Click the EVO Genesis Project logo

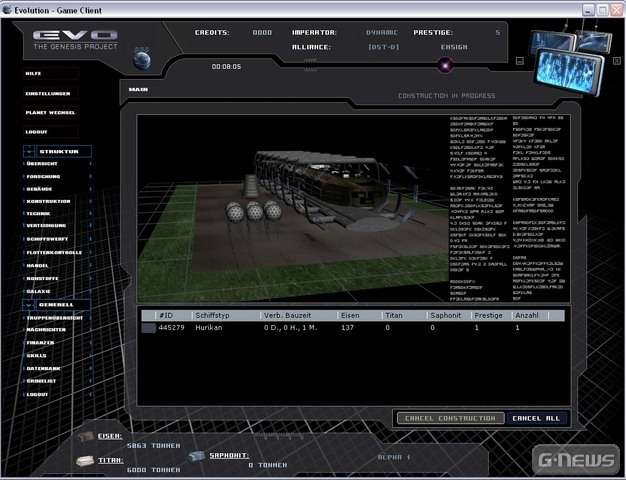(x=75, y=40)
